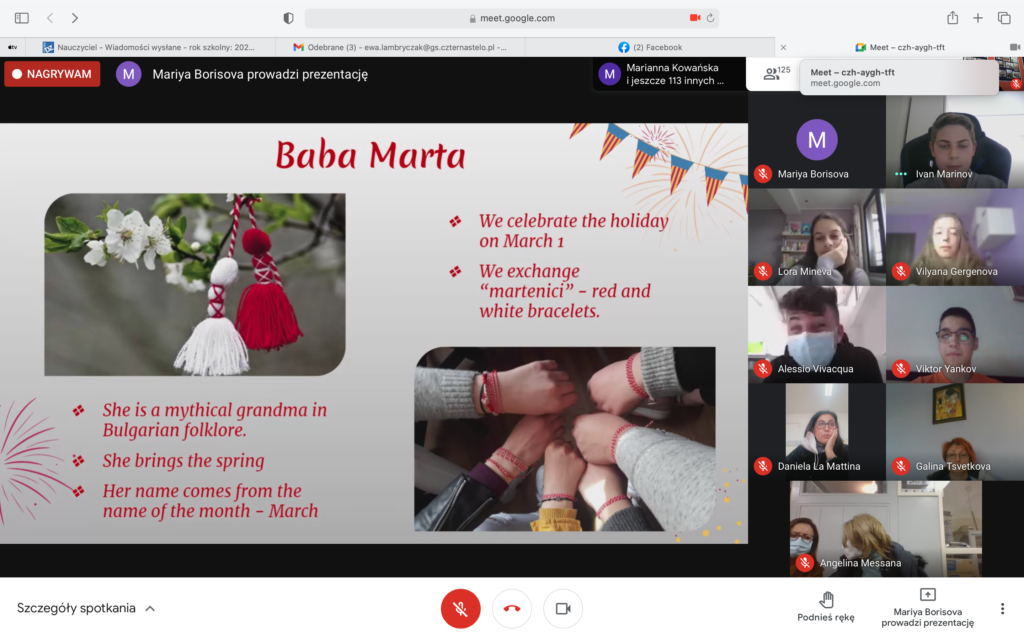Show the Safari tab overview
This screenshot has width=1024, height=640.
pyautogui.click(x=1004, y=18)
